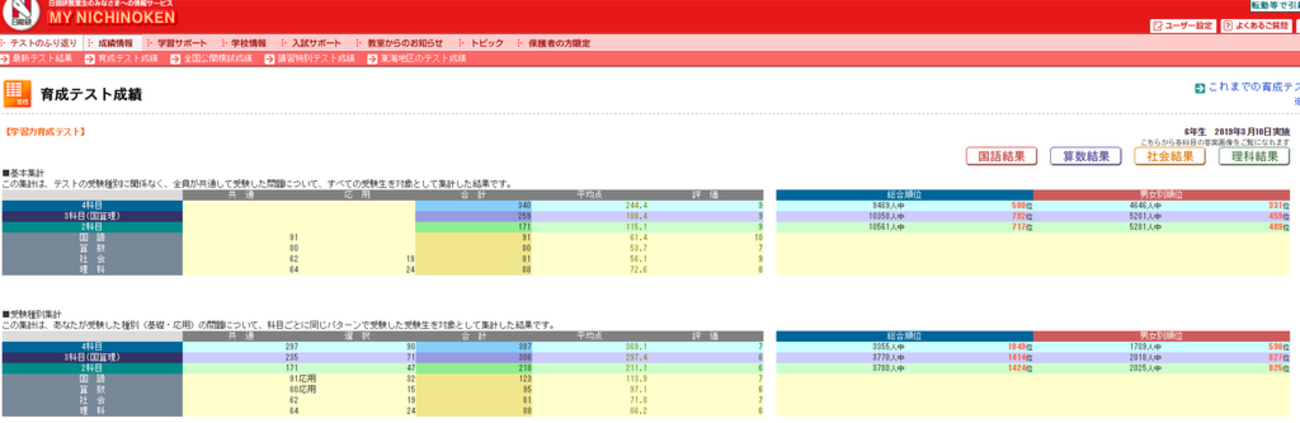Click the 3780人中 overall rank cell
This screenshot has height=423, width=1300.
887,368
